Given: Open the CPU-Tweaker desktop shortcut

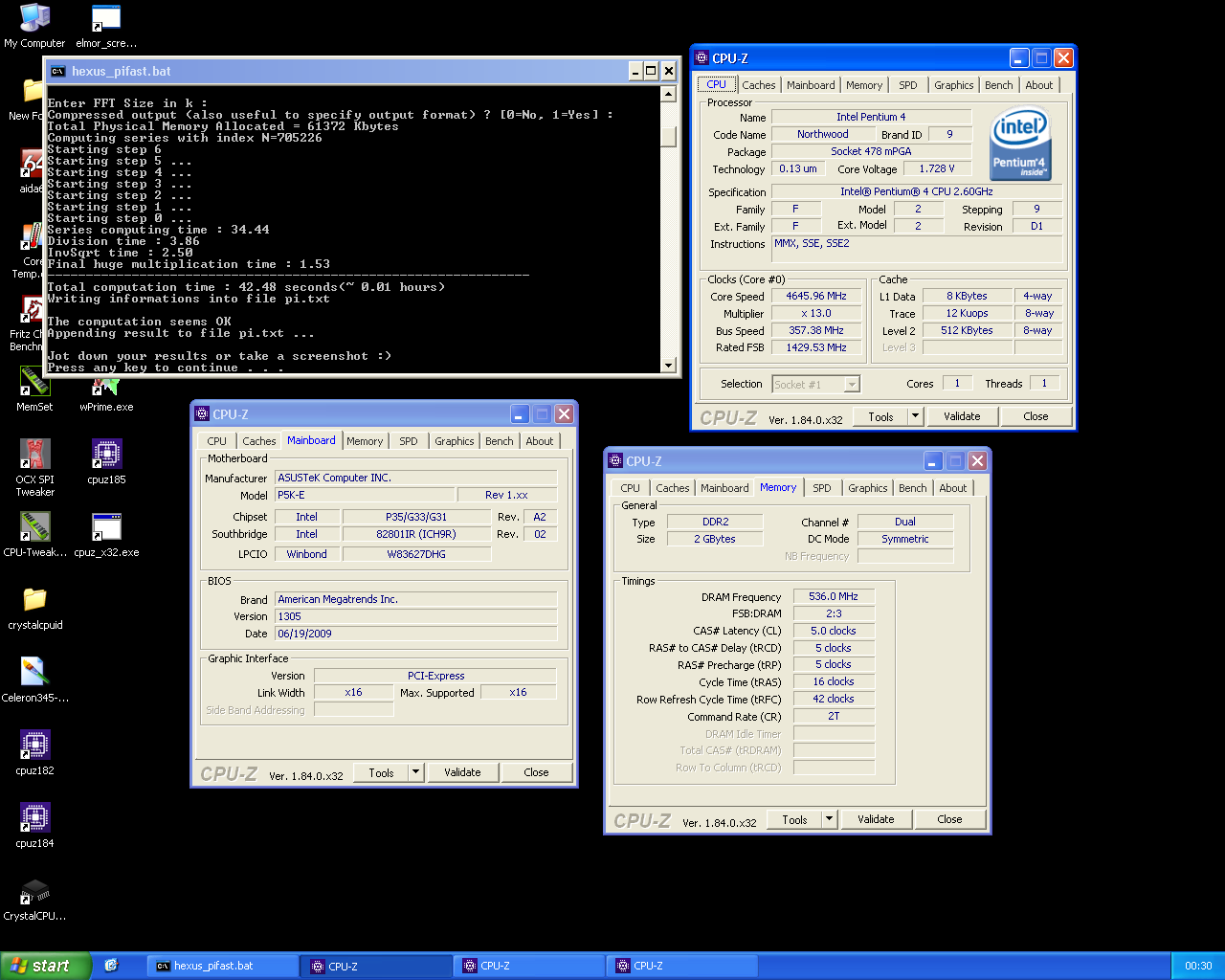Looking at the screenshot, I should [34, 534].
